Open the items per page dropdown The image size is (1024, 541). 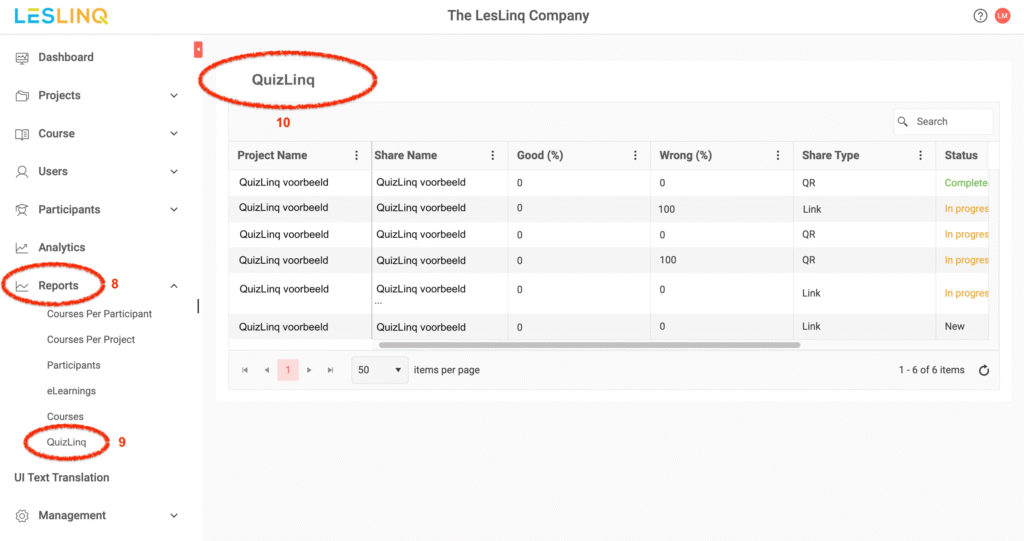[380, 370]
